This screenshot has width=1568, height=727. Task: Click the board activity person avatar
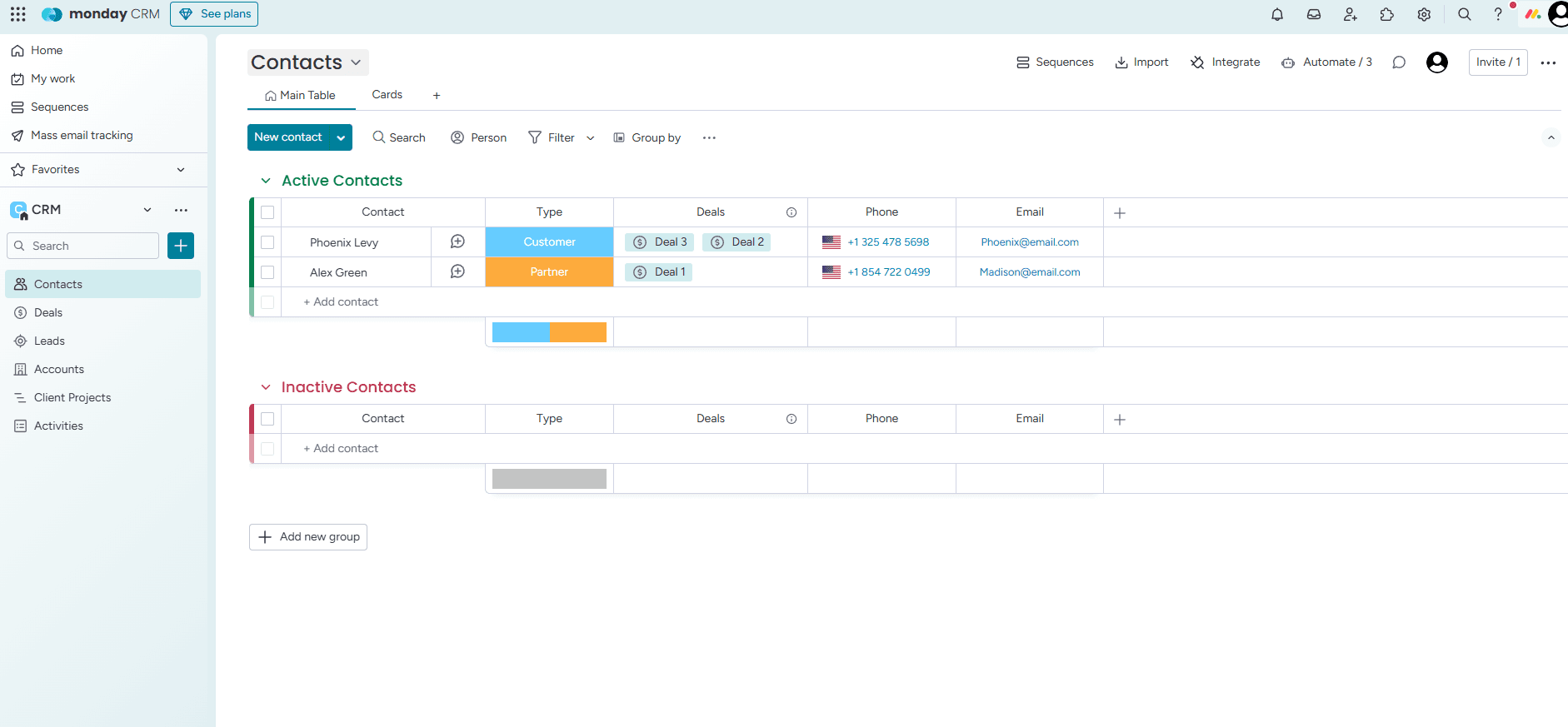click(x=1437, y=62)
